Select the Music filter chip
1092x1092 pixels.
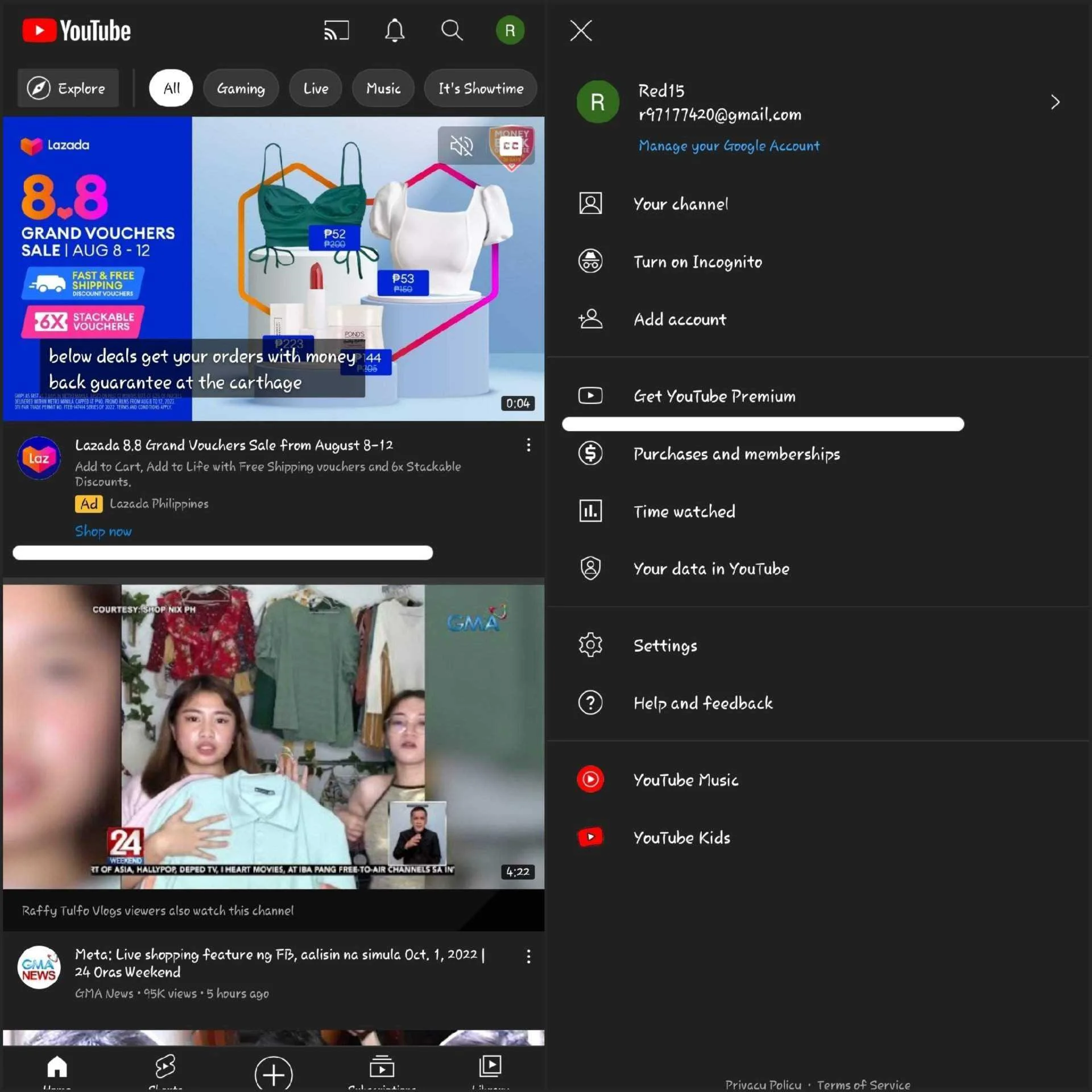(383, 88)
